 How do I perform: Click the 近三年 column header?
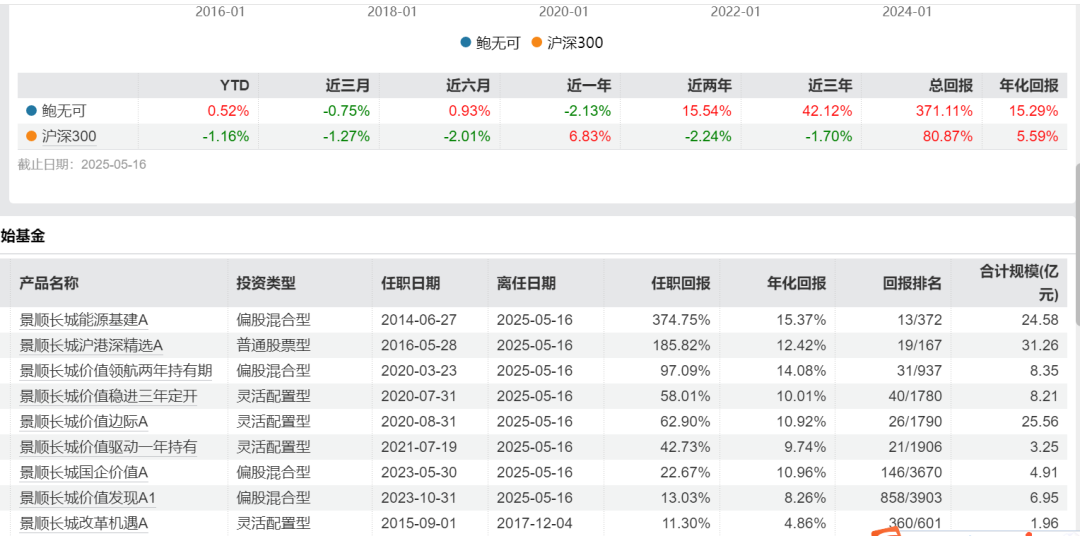click(830, 85)
